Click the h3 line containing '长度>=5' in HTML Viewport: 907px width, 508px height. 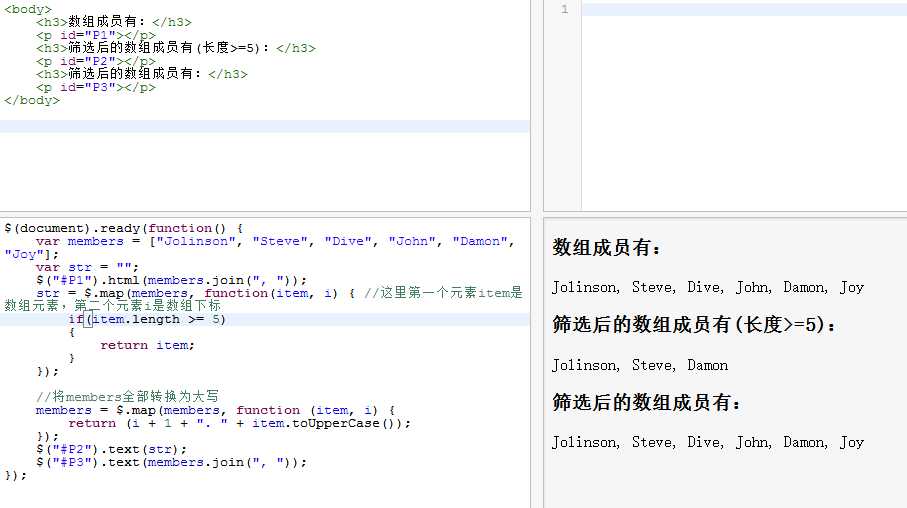pyautogui.click(x=176, y=48)
